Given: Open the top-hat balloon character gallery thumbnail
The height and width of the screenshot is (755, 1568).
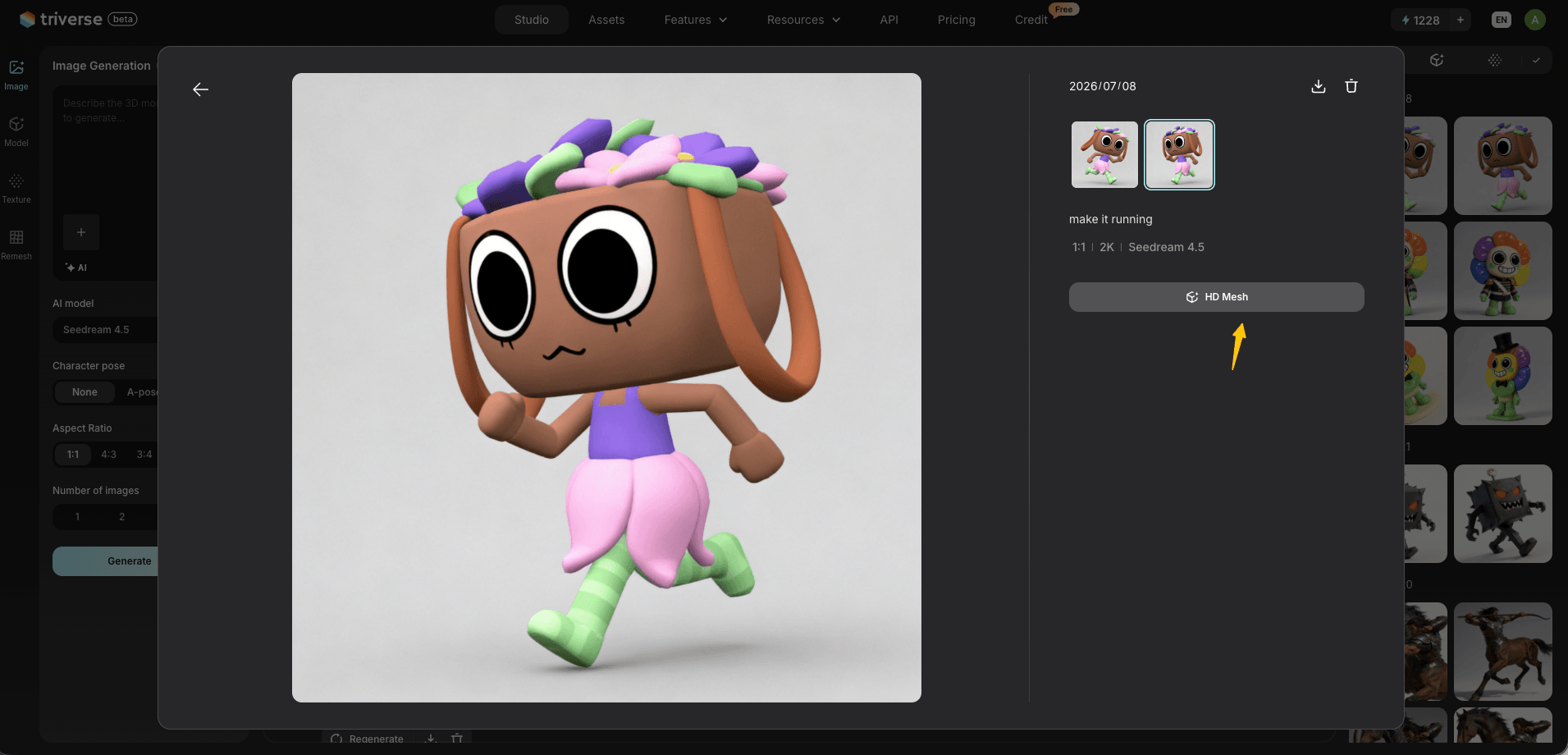Looking at the screenshot, I should tap(1503, 376).
